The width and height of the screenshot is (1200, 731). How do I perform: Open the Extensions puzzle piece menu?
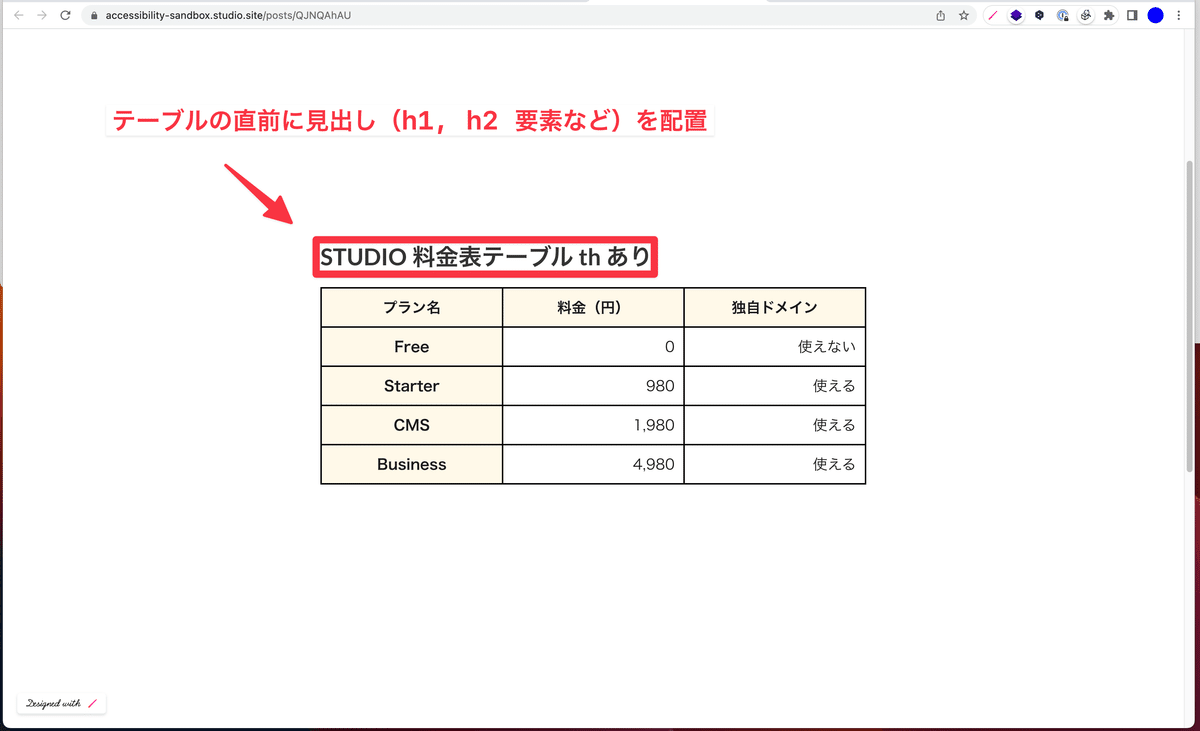coord(1109,15)
